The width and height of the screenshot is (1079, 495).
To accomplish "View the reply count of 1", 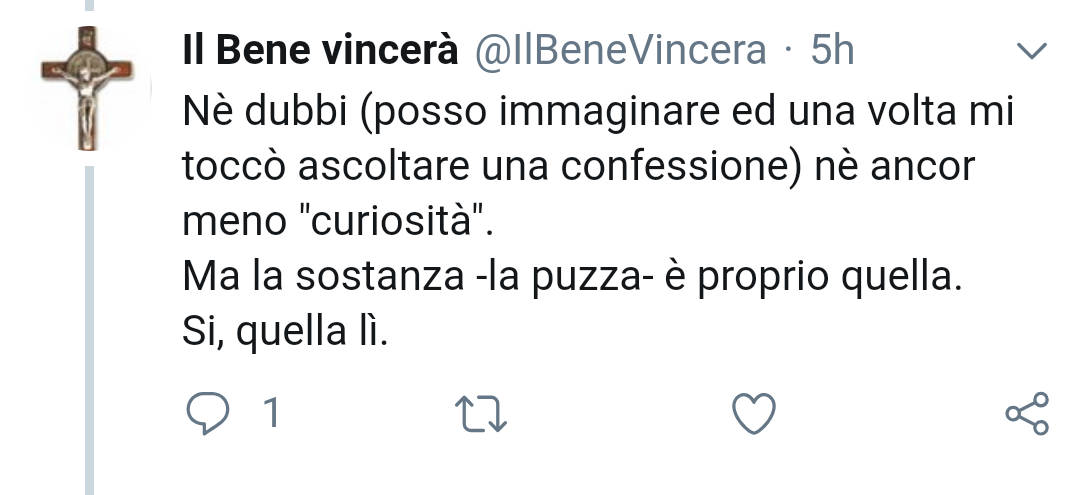I will coord(272,414).
